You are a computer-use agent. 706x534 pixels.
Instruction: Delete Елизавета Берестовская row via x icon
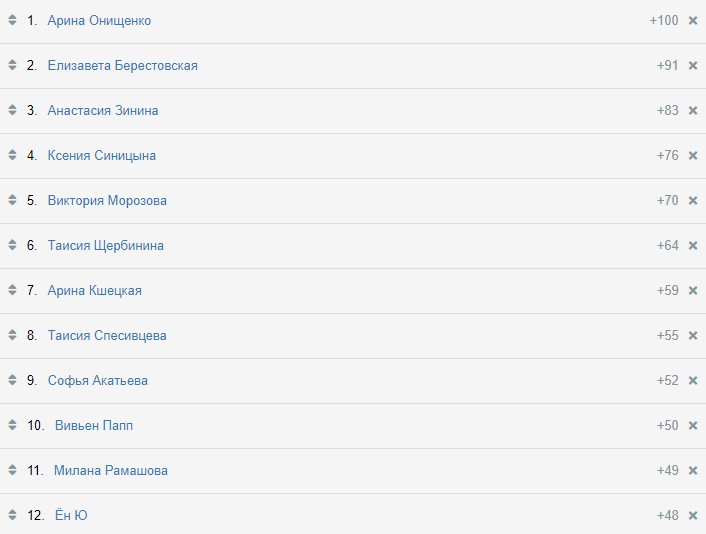693,66
